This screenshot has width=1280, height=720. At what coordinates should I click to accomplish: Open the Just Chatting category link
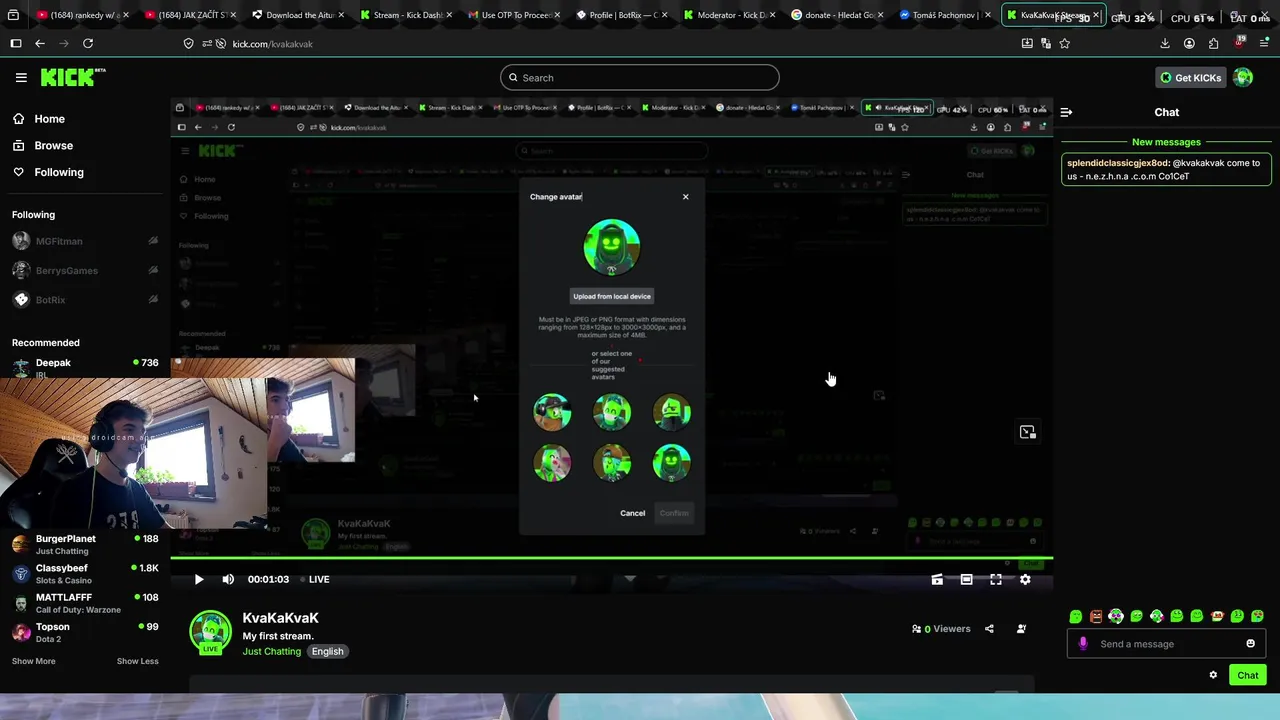(x=271, y=651)
